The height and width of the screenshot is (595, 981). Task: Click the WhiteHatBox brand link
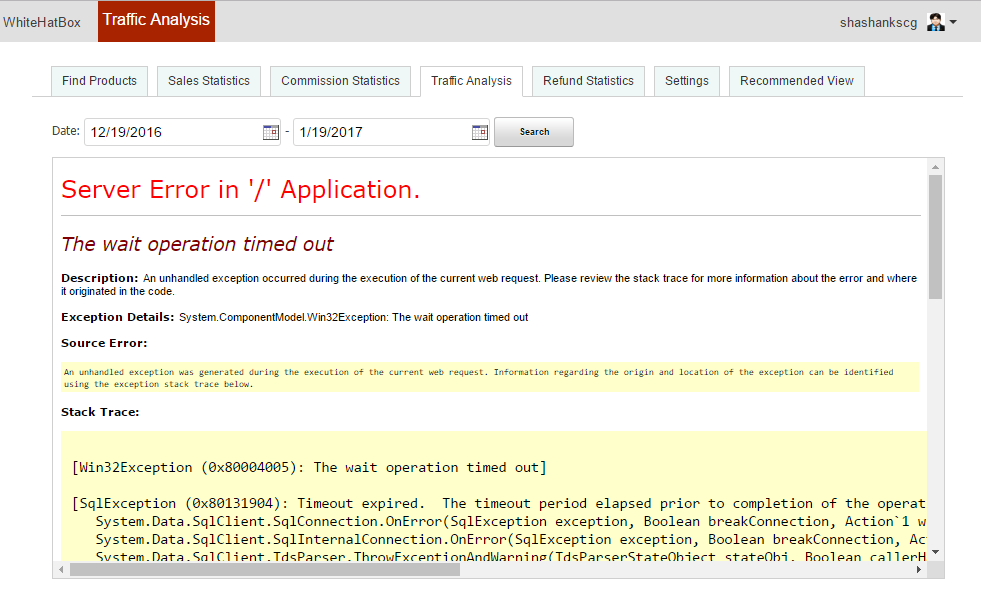[42, 22]
